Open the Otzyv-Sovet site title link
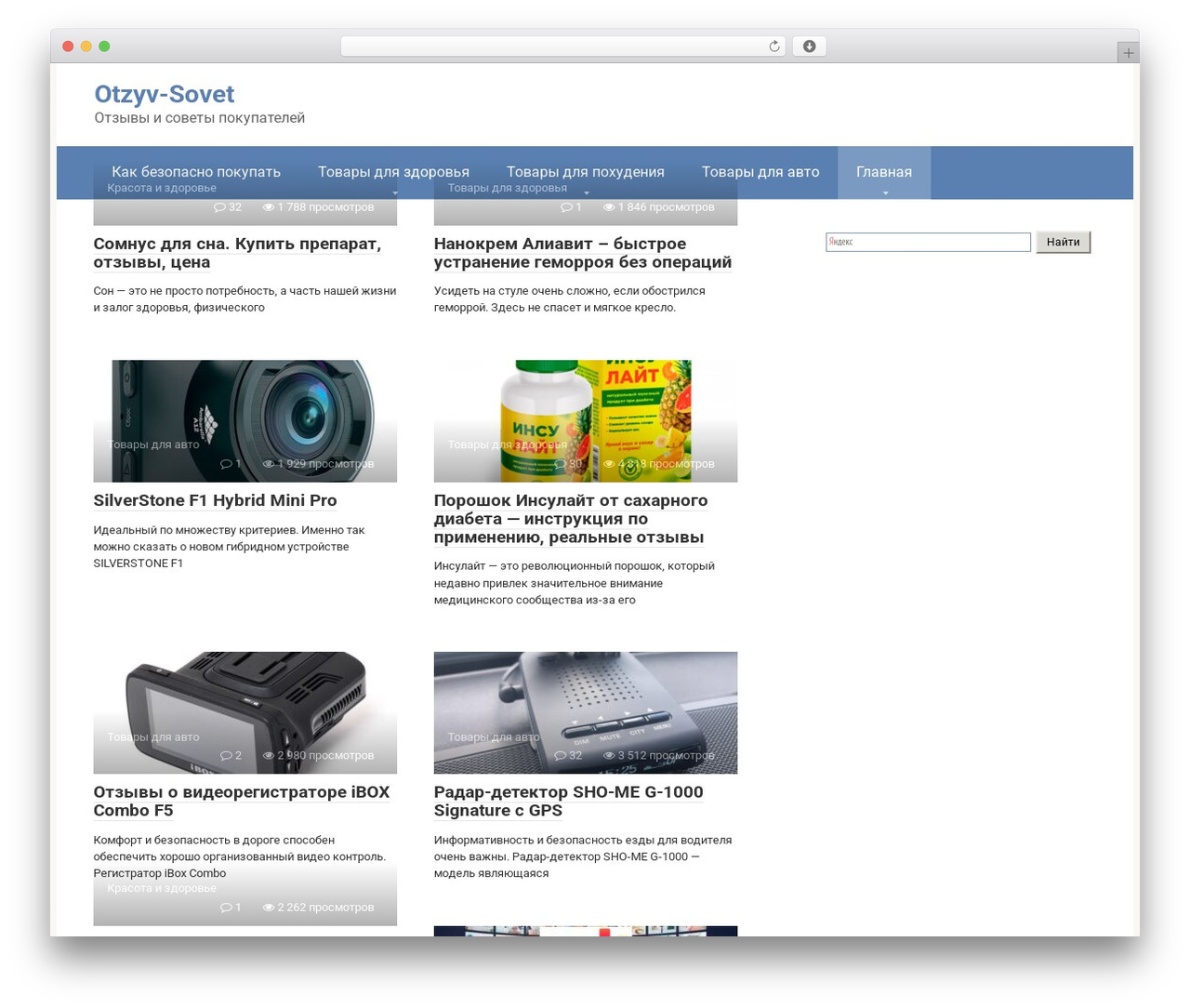The width and height of the screenshot is (1190, 1008). tap(165, 94)
